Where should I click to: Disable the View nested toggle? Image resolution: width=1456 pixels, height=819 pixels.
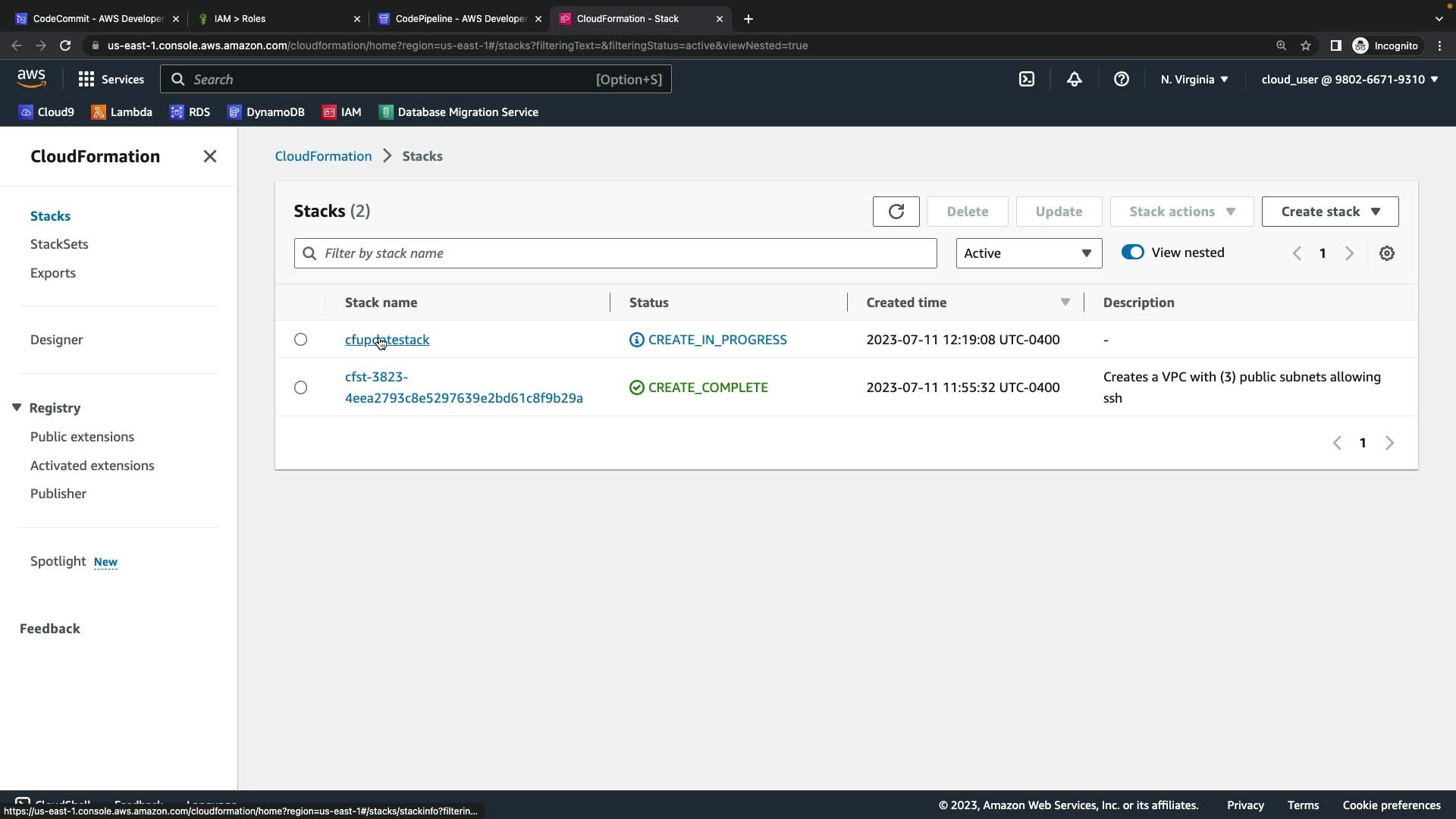pos(1132,253)
